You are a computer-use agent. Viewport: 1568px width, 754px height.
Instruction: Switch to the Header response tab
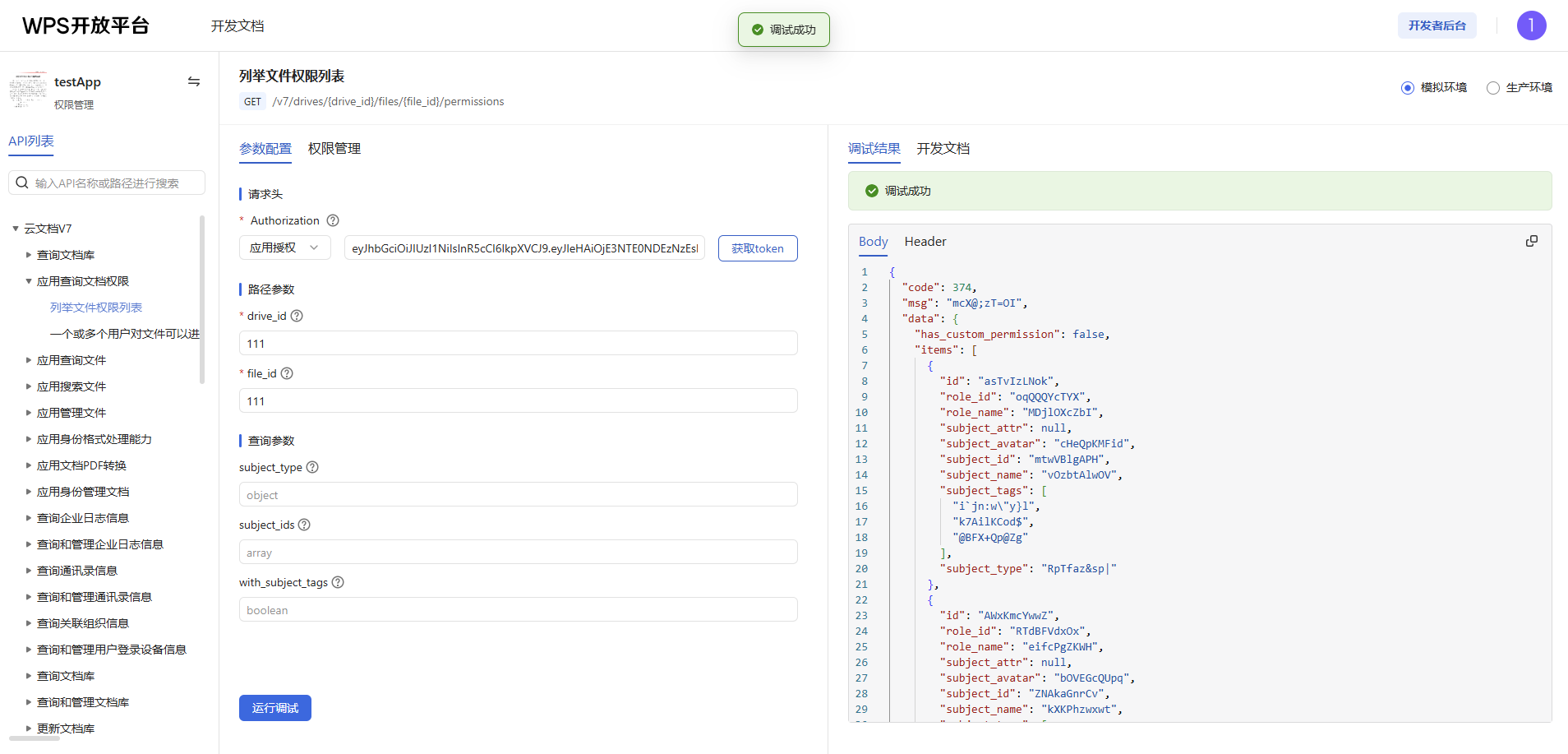(925, 242)
